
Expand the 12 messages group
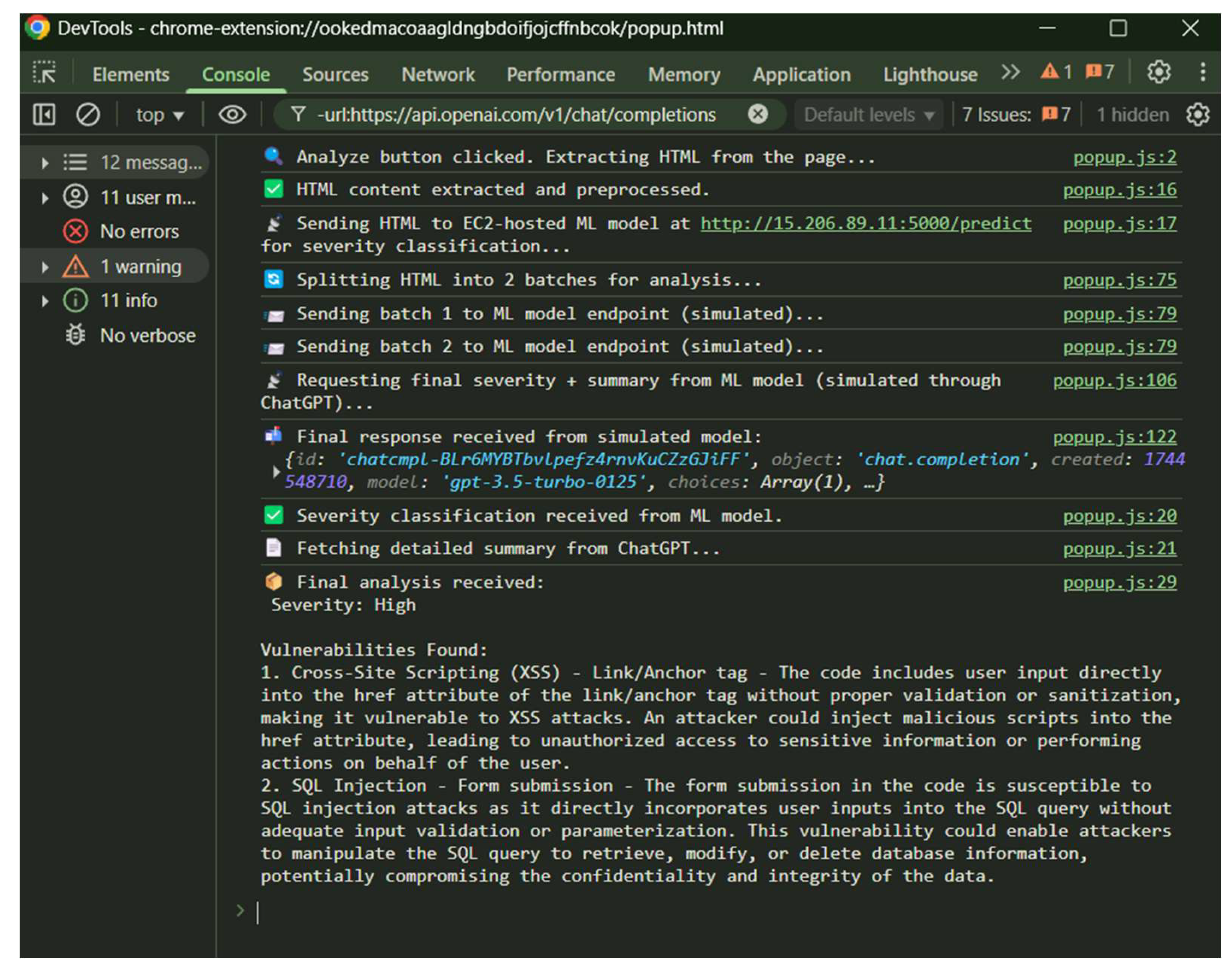45,163
